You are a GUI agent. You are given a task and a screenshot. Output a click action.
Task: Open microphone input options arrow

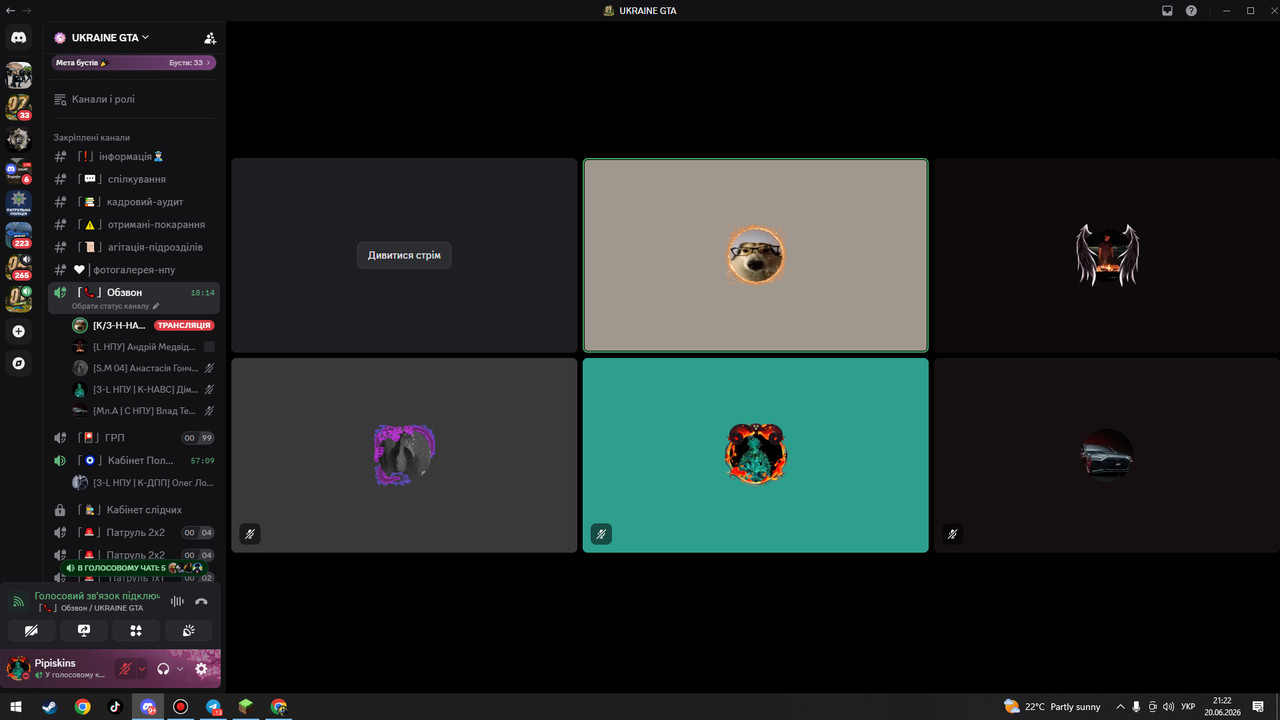click(142, 669)
